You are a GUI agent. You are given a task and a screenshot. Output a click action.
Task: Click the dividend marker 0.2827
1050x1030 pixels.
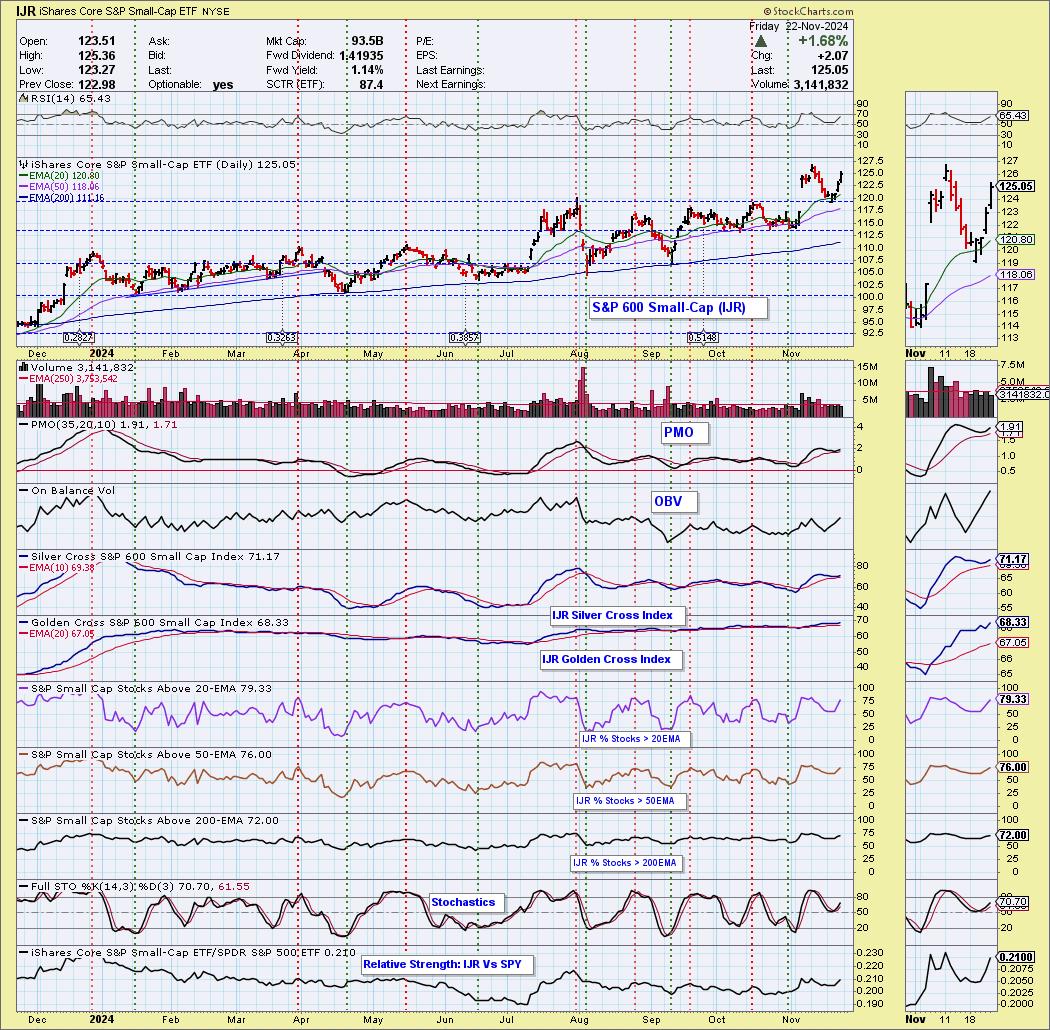click(78, 338)
